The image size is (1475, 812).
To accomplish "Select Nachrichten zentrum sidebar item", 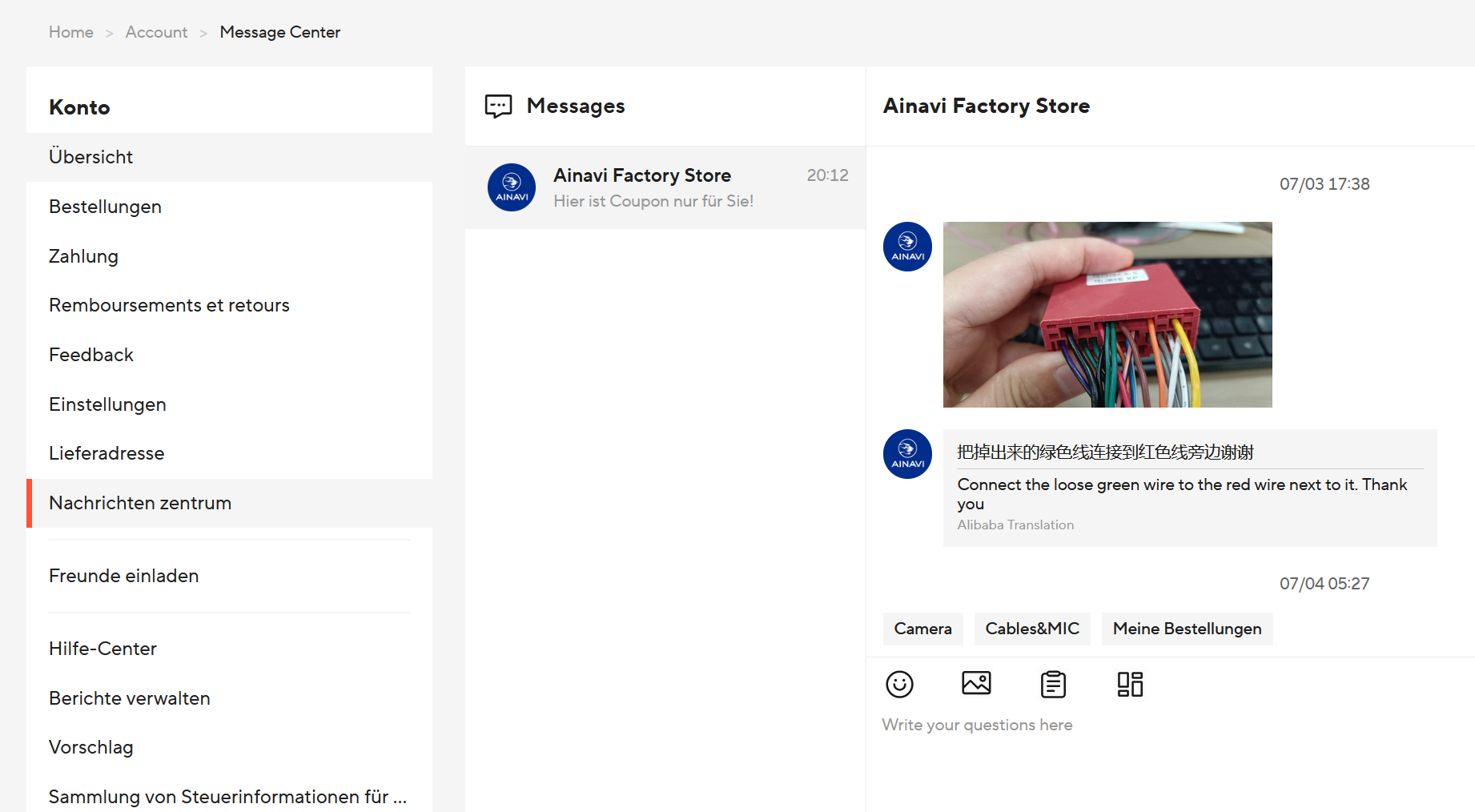I will 140,503.
